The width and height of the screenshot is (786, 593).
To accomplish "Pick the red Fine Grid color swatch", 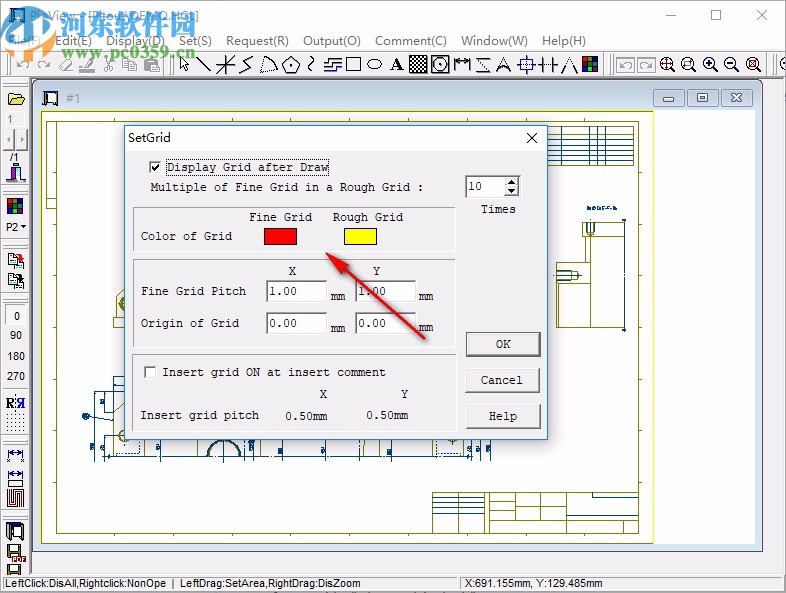I will 280,237.
